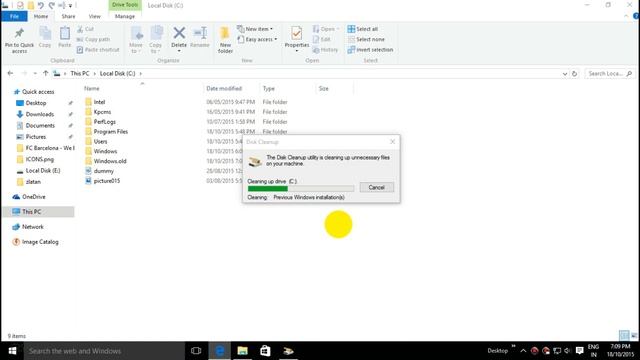Open recent locations dropdown arrow
Viewport: 640px width, 360px height.
pos(35,73)
